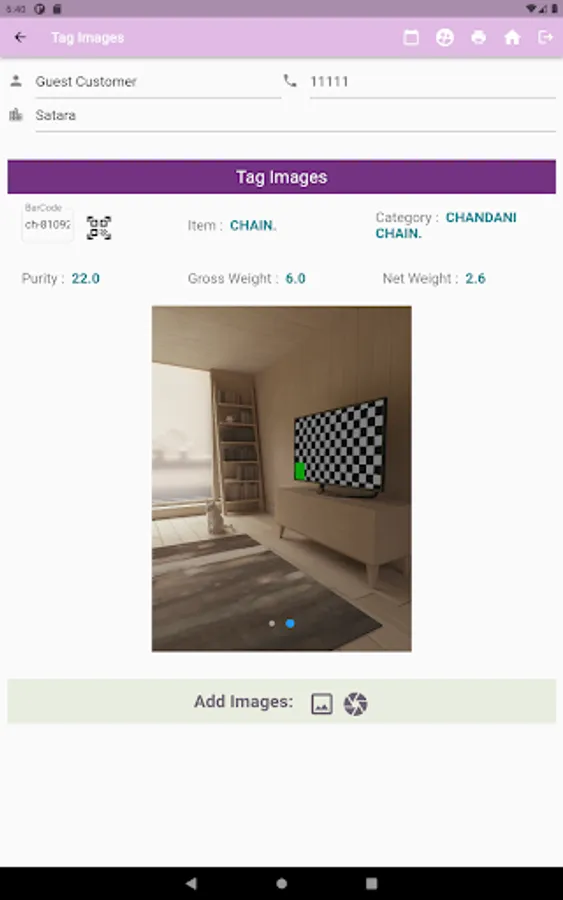Viewport: 563px width, 900px height.
Task: Edit the phone number field 11111
Action: point(433,82)
